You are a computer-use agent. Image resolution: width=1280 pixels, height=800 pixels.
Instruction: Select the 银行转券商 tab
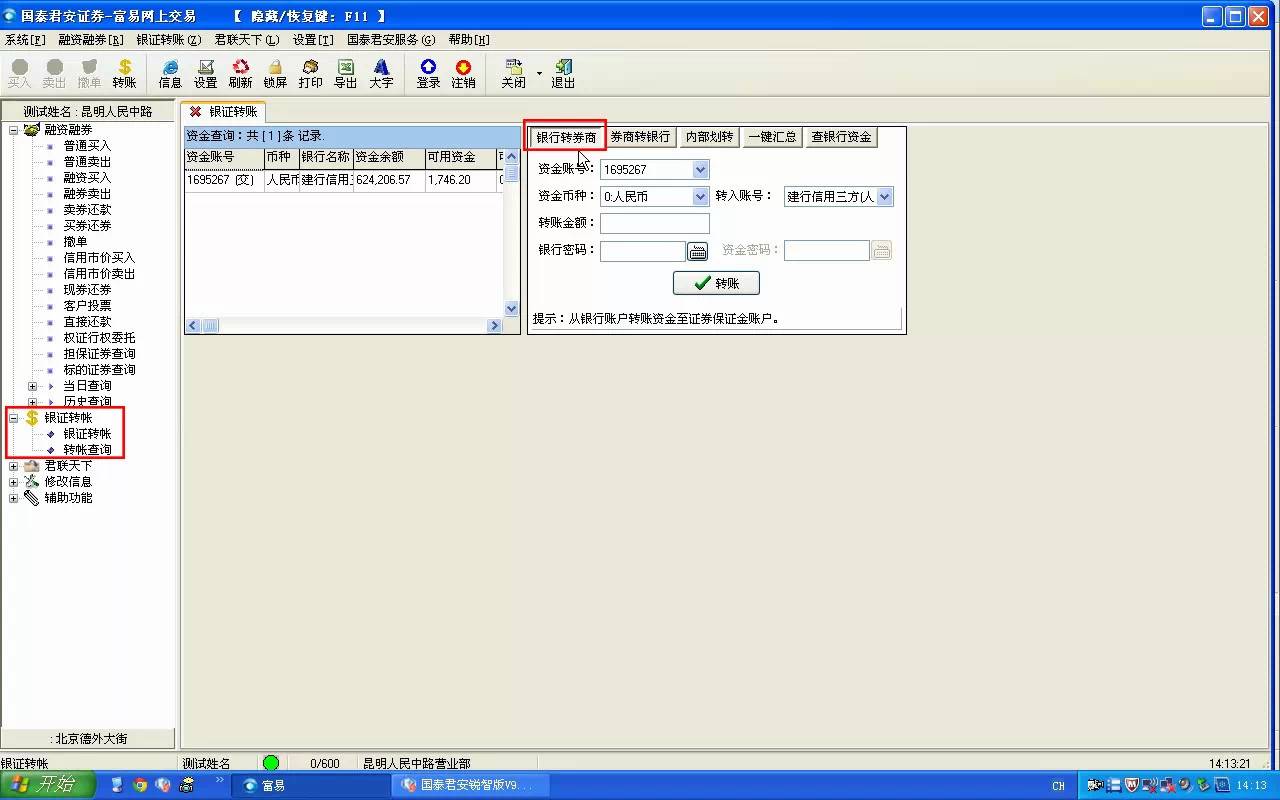[566, 137]
